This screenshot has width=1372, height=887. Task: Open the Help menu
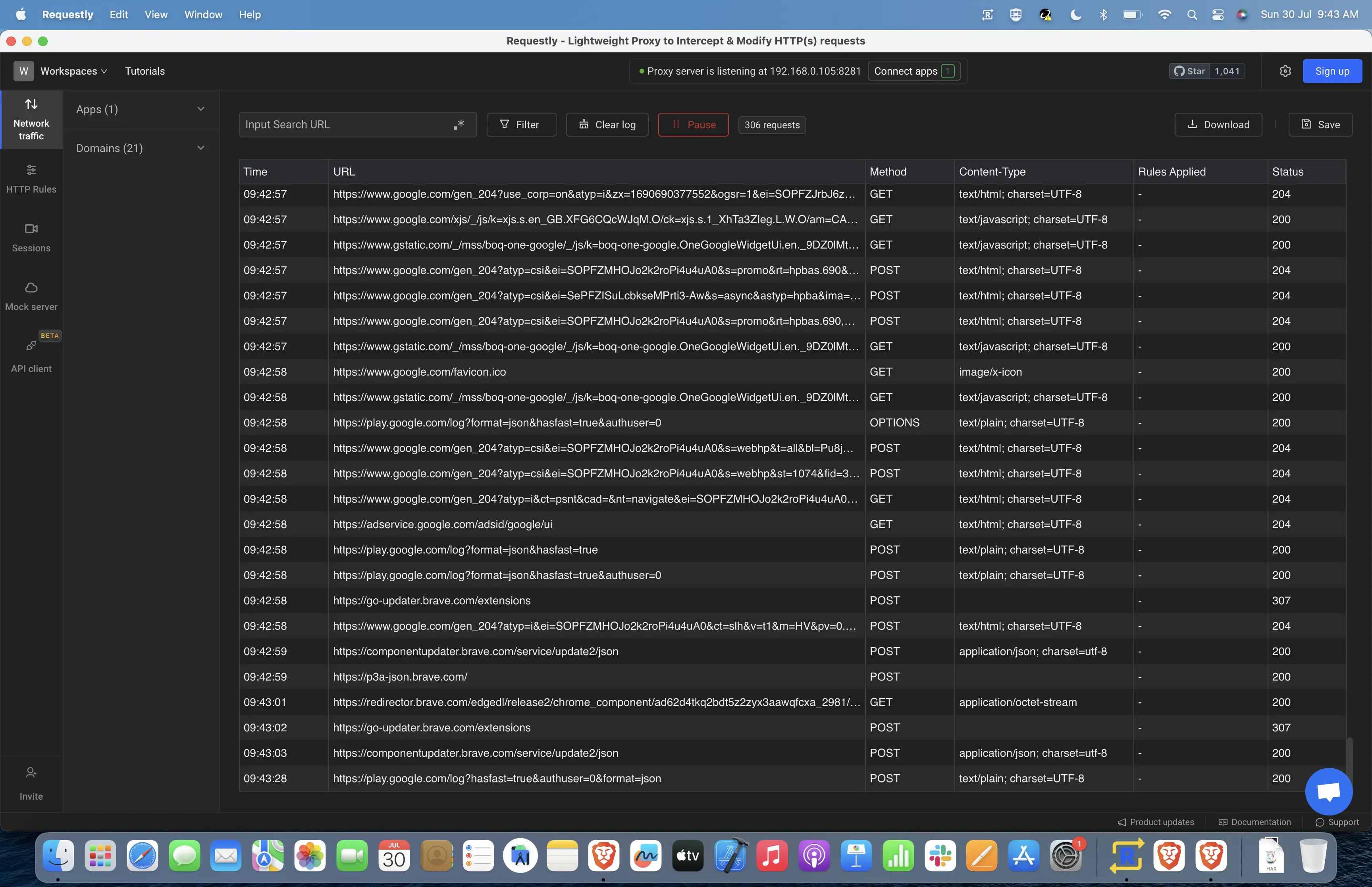pos(250,14)
